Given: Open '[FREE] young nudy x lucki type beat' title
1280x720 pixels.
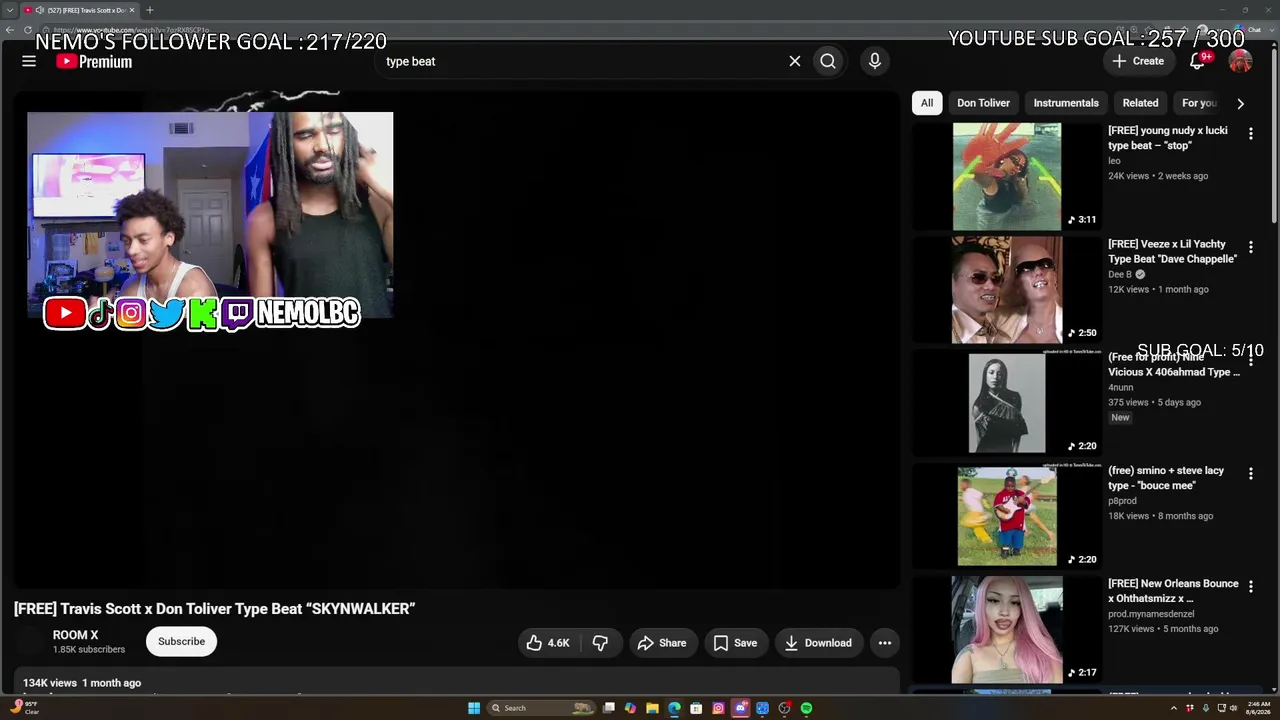Looking at the screenshot, I should point(1168,138).
